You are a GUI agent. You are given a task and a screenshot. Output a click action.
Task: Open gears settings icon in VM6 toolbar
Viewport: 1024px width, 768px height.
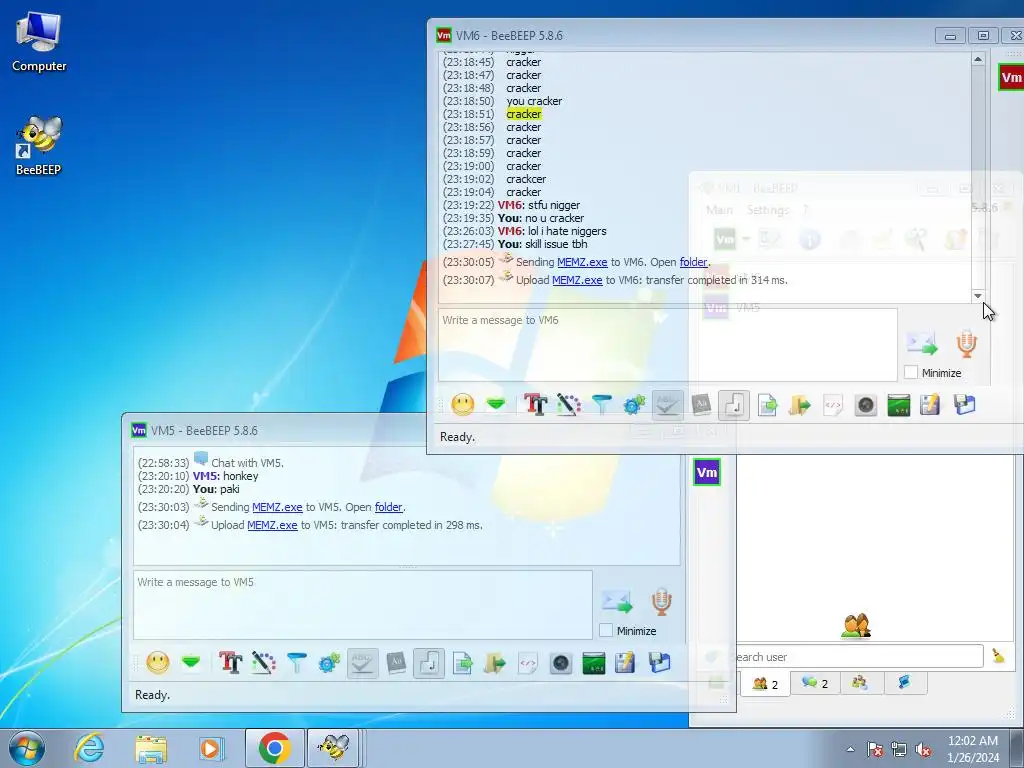634,405
